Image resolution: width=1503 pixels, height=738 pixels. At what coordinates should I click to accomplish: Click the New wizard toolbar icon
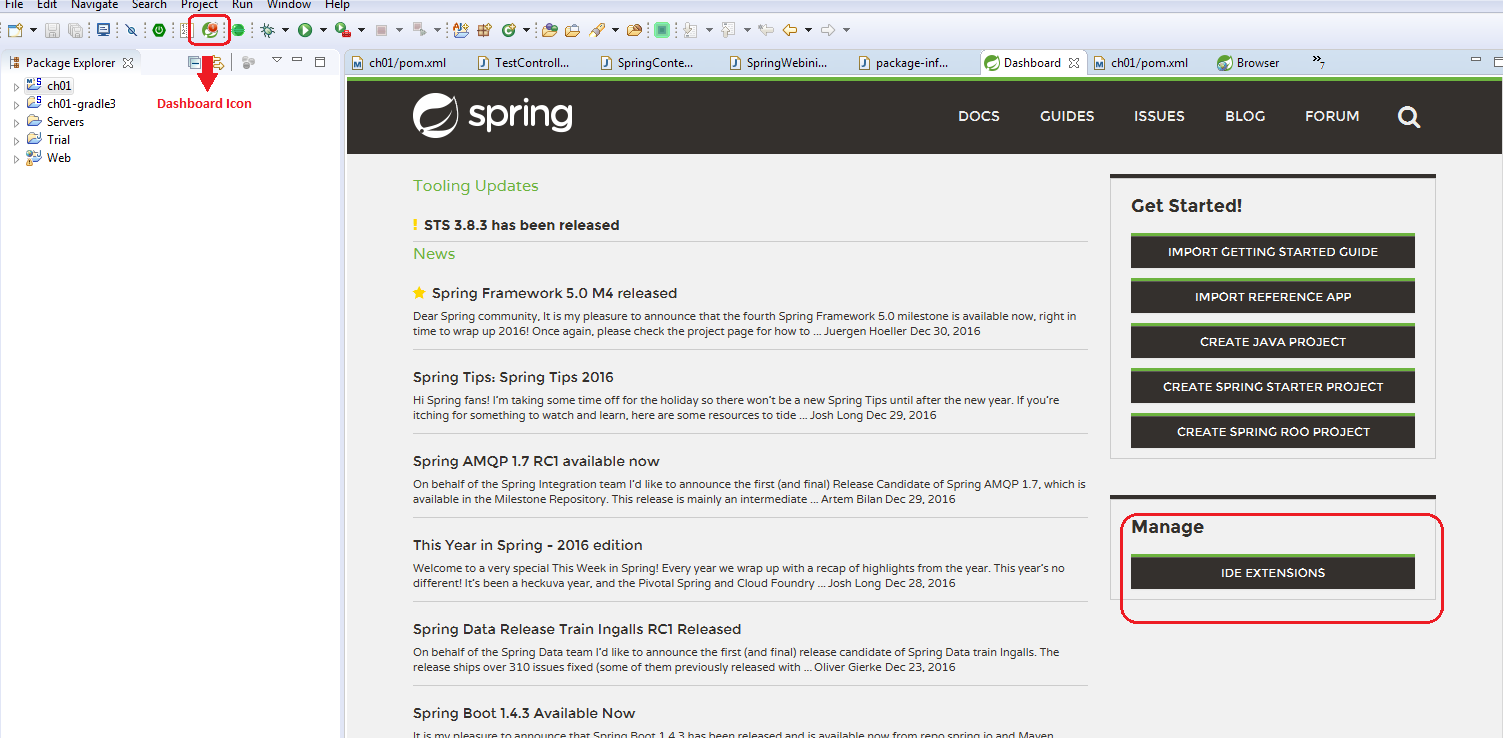point(15,30)
